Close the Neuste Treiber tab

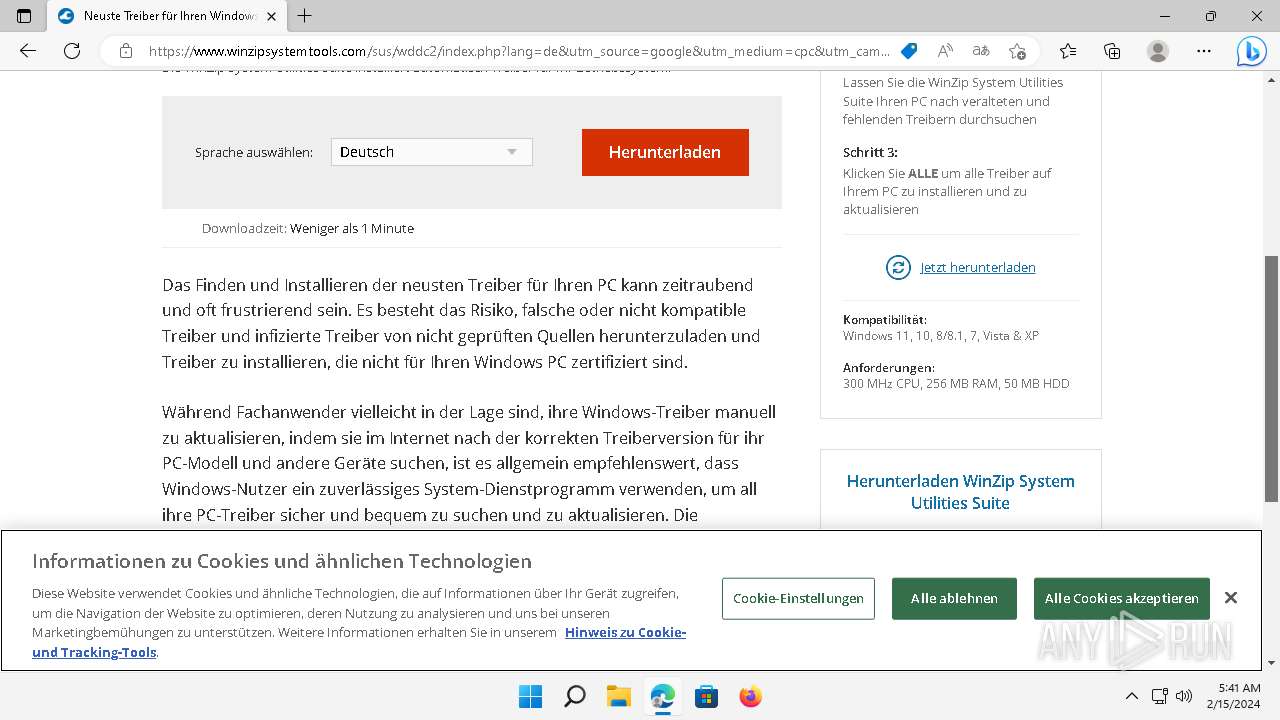pos(271,16)
